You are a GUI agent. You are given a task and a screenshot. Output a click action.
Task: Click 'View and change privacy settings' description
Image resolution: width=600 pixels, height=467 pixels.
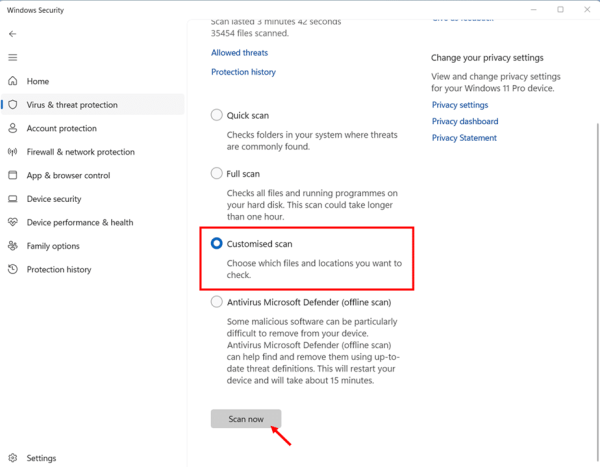coord(496,82)
